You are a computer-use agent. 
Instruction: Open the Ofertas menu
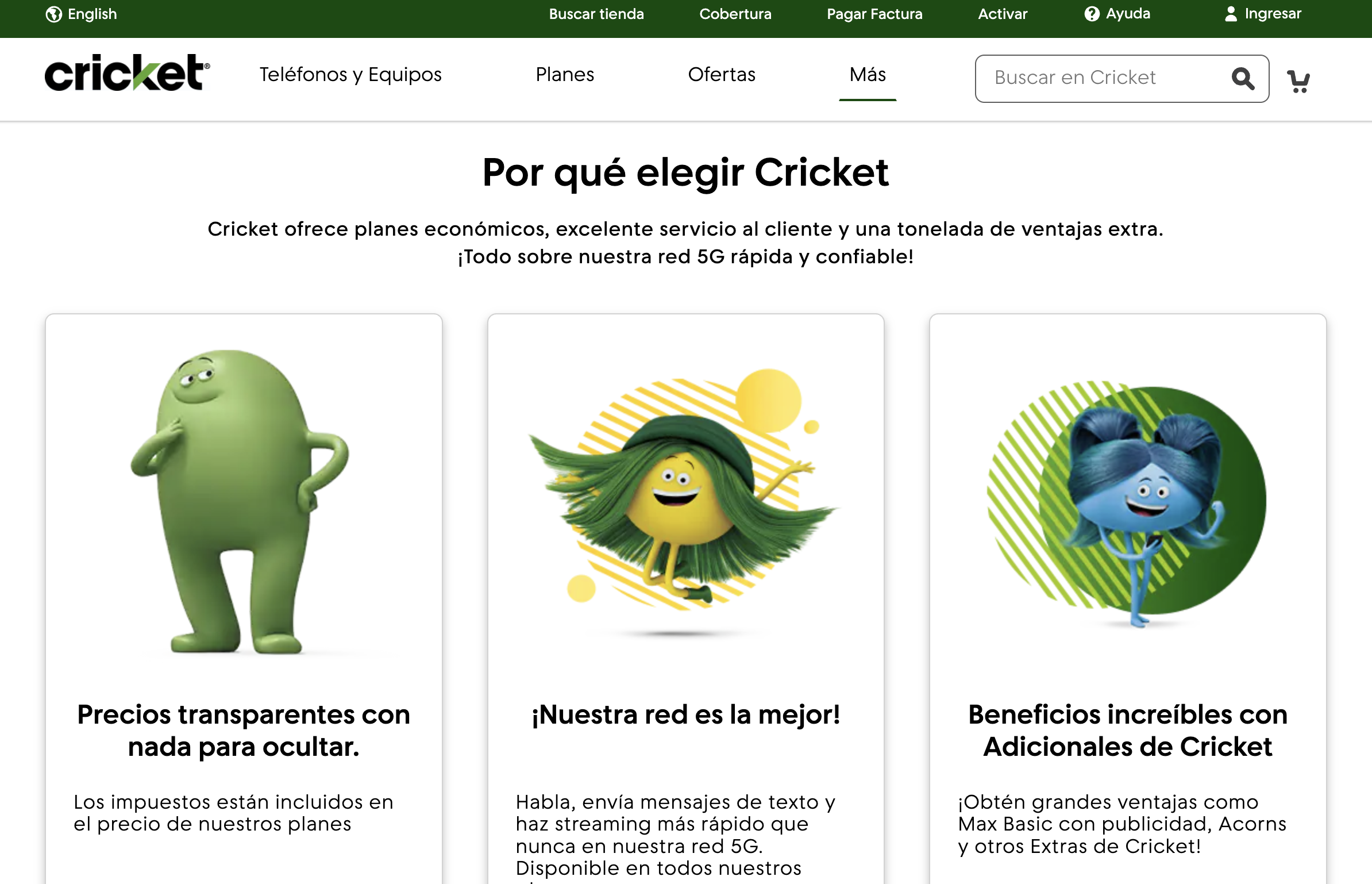tap(722, 75)
